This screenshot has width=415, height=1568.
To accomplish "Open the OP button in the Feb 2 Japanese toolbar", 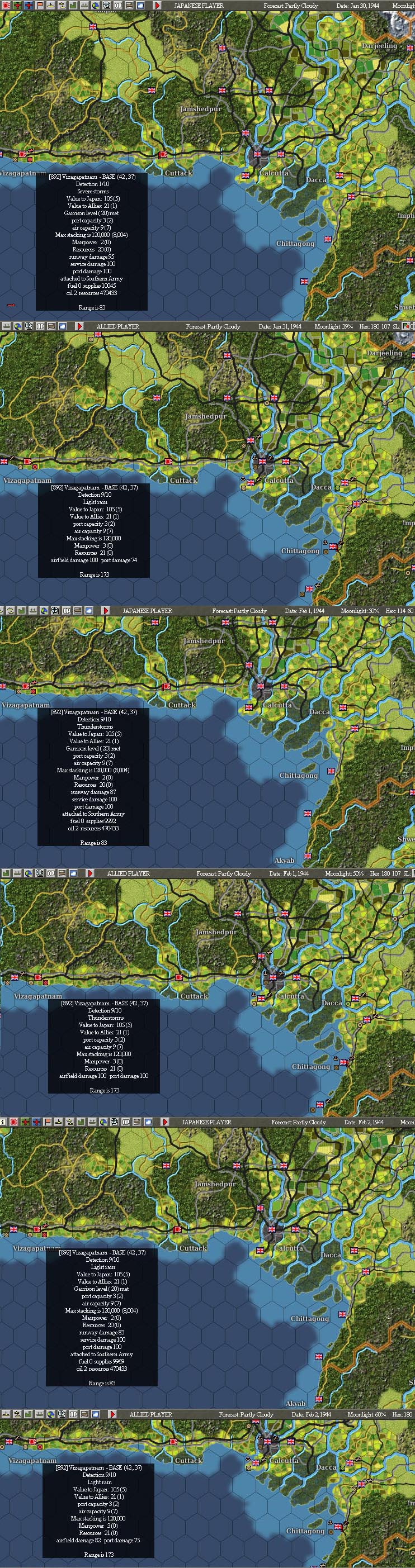I will [126, 1121].
